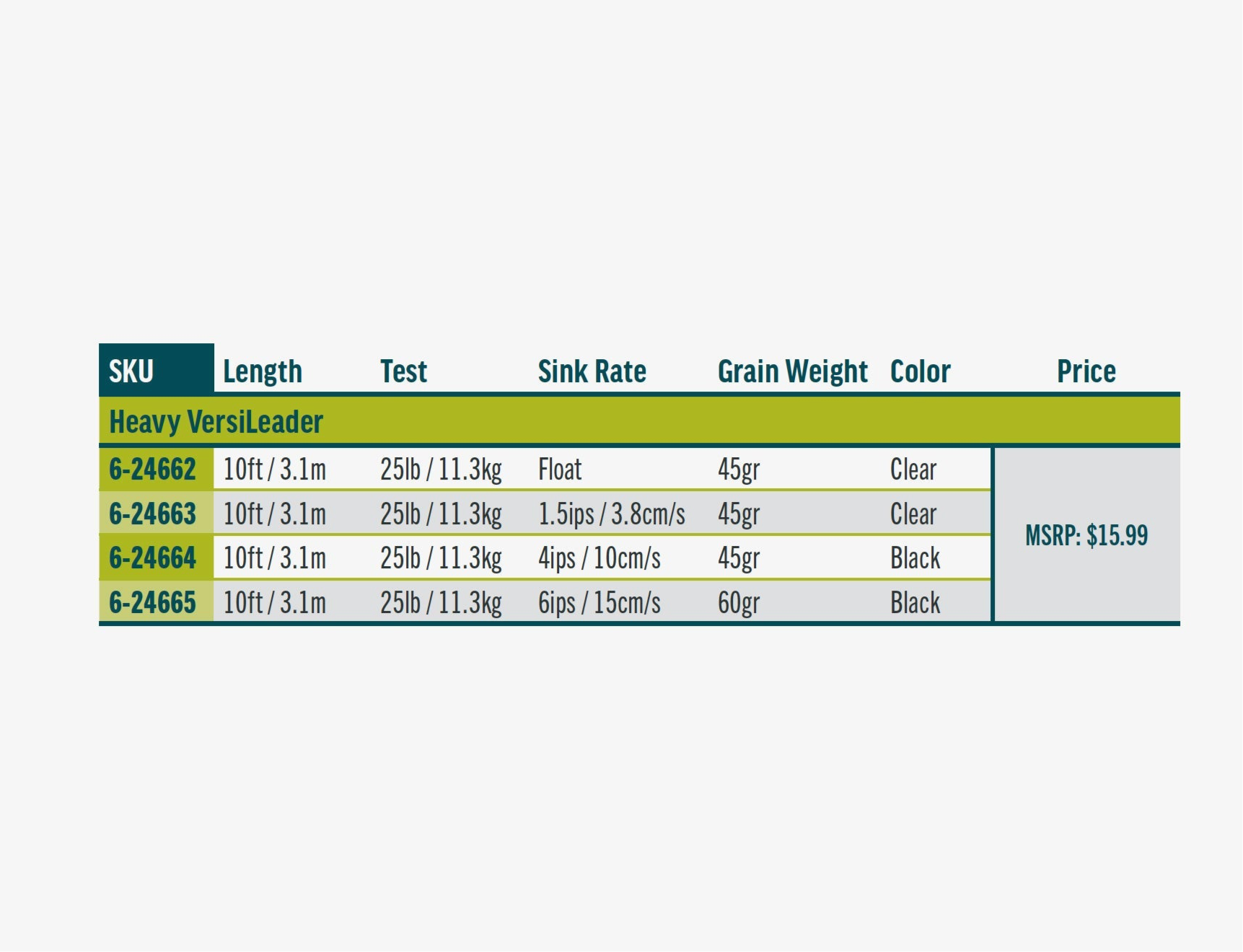
Task: Select the 60gr grain weight cell
Action: 738,602
